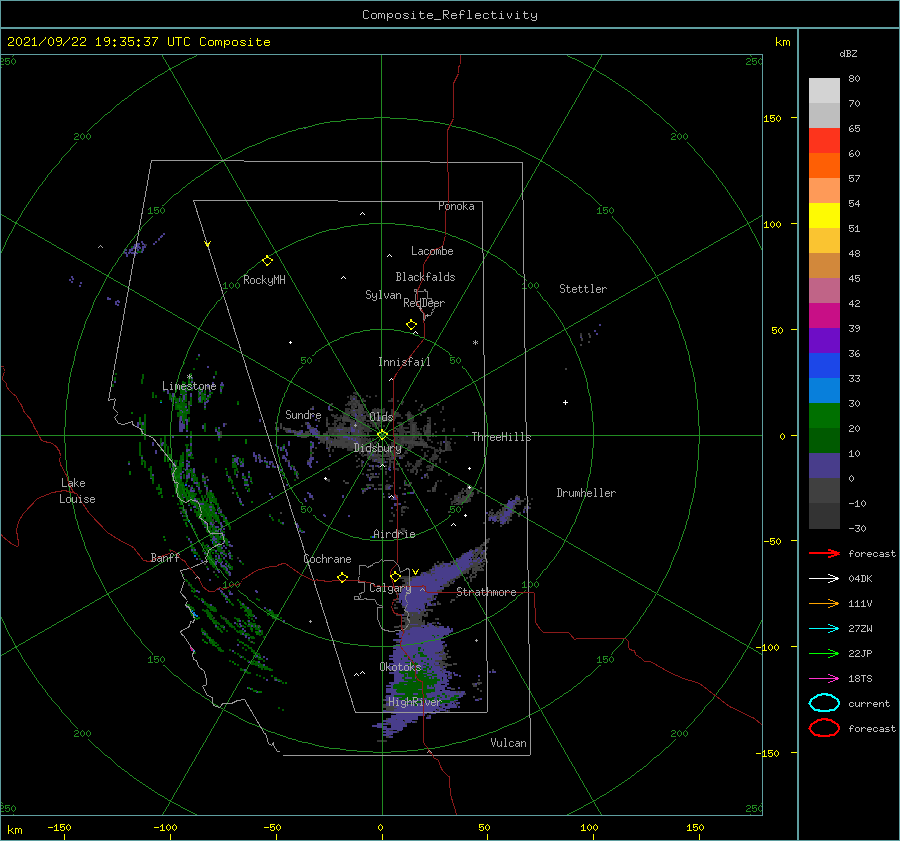The image size is (900, 841).
Task: Pick the blue 36-33 dBZ color band
Action: pos(824,366)
